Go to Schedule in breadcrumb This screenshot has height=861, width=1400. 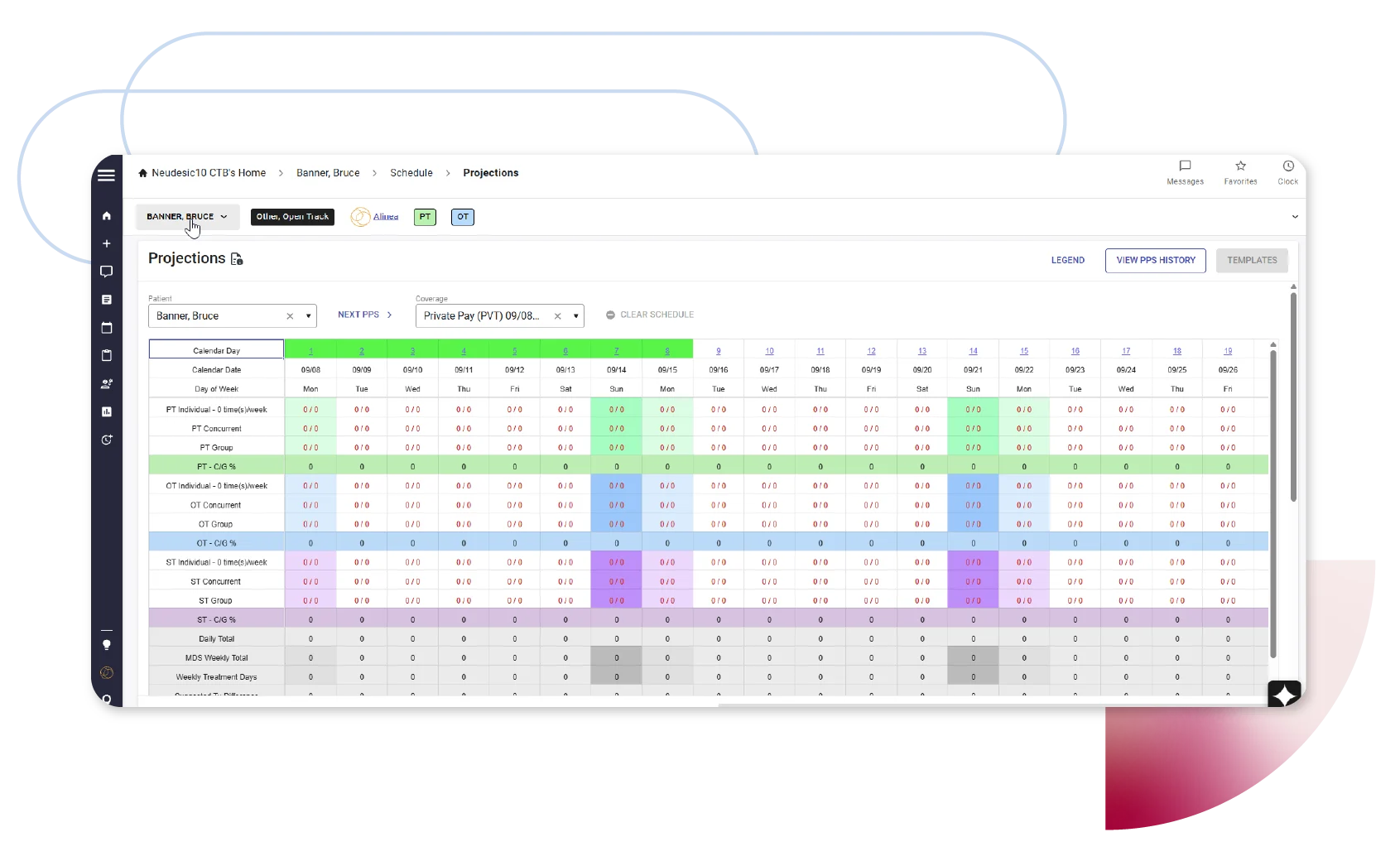coord(411,173)
